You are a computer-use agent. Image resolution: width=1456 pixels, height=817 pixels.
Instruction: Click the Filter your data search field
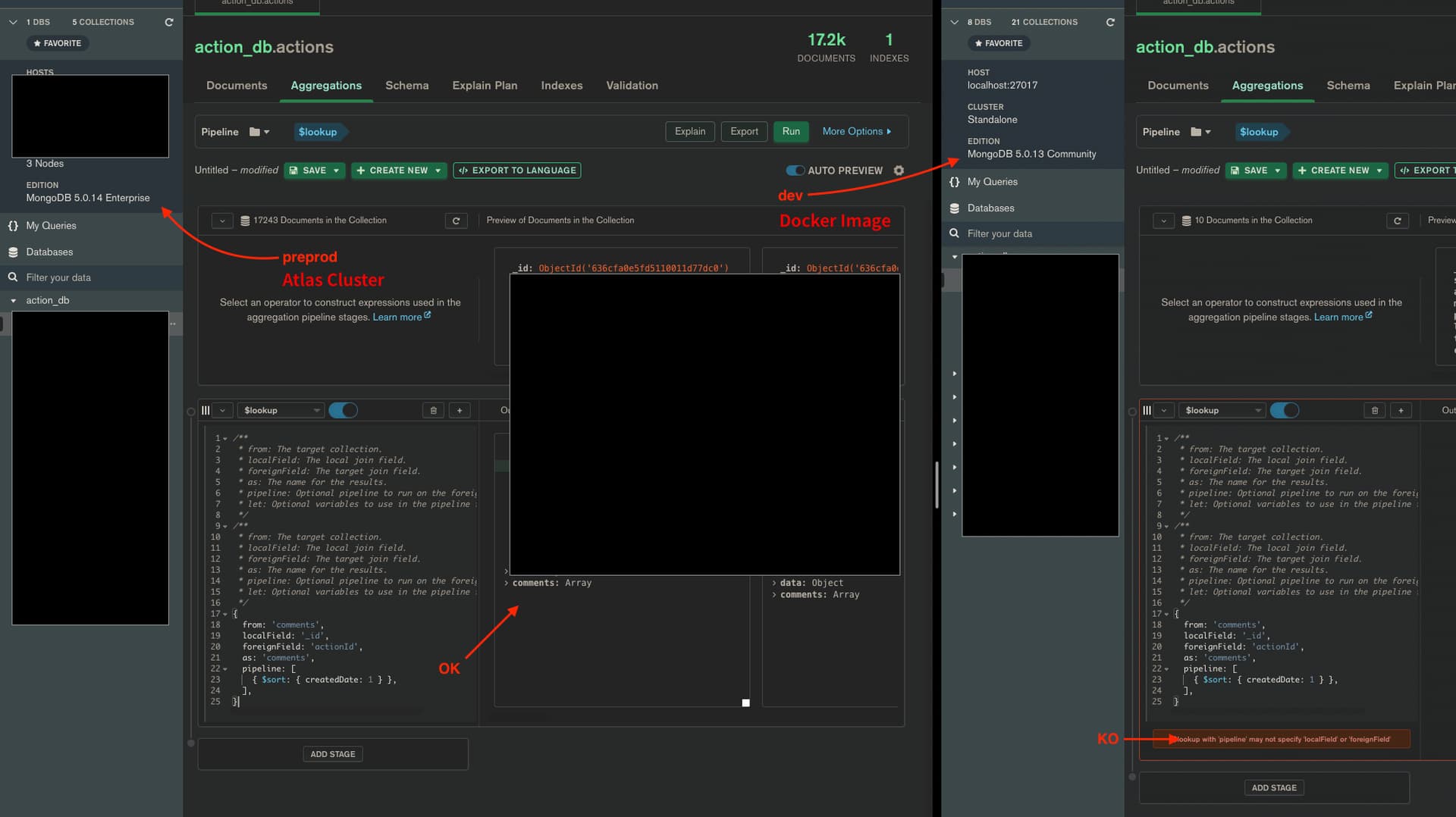tap(58, 277)
